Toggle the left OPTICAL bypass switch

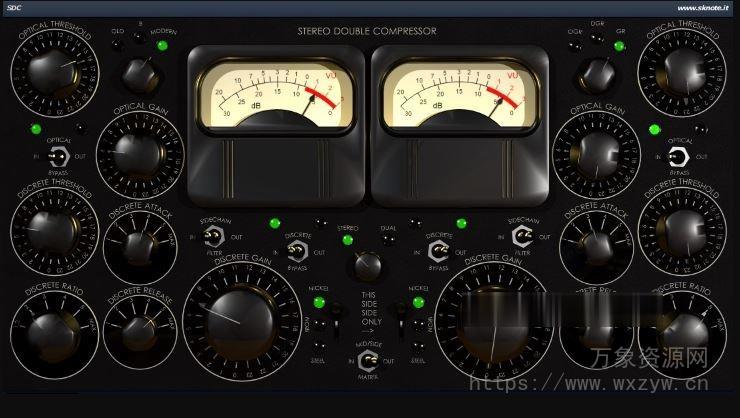(x=59, y=156)
